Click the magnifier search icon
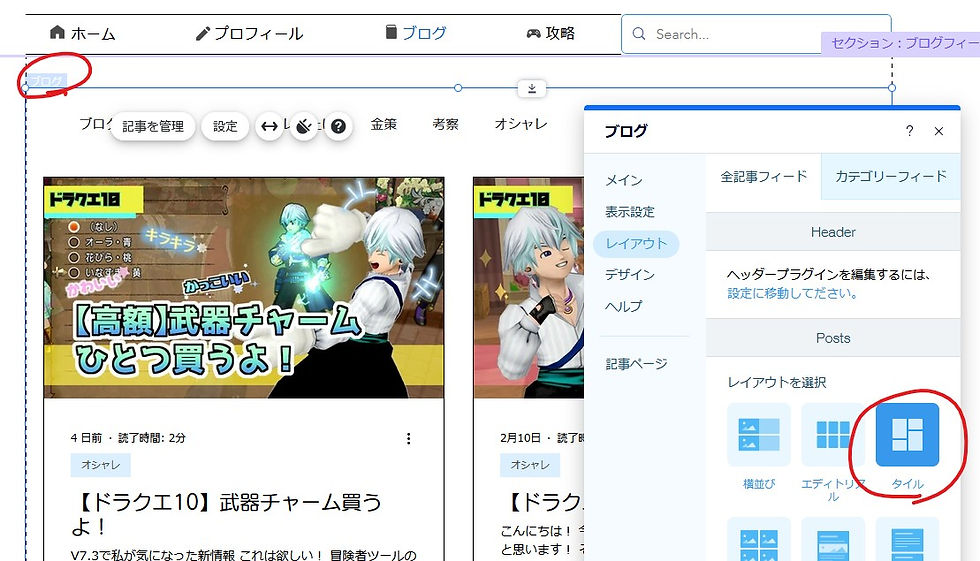980x561 pixels. click(x=639, y=34)
